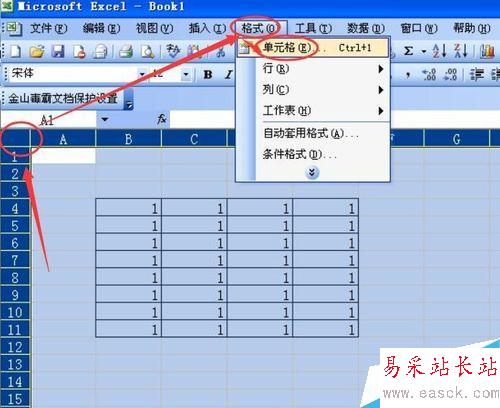Viewport: 500px width, 408px height.
Task: Open the 插入(I) menu
Action: coord(207,29)
